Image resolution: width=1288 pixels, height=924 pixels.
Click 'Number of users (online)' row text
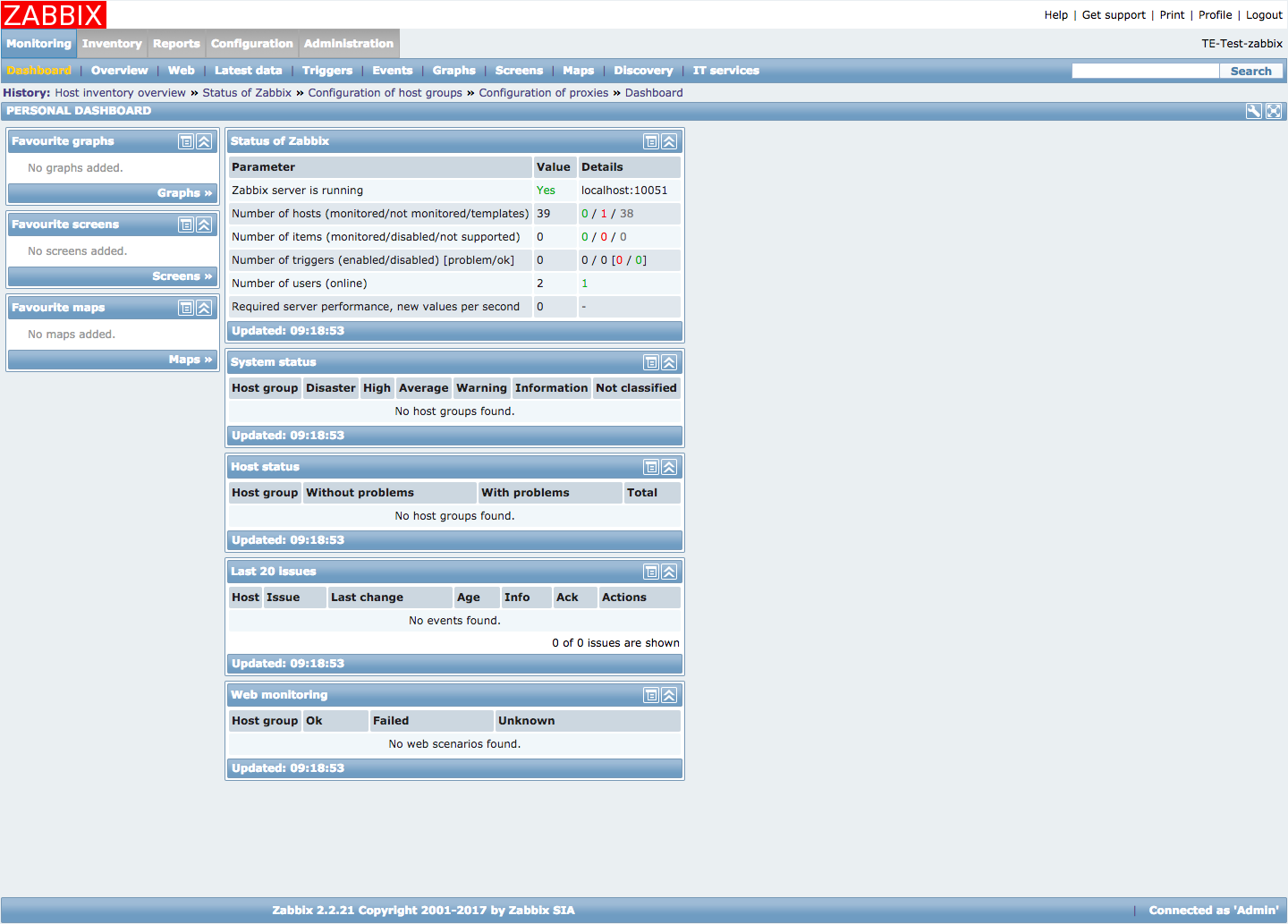coord(300,284)
